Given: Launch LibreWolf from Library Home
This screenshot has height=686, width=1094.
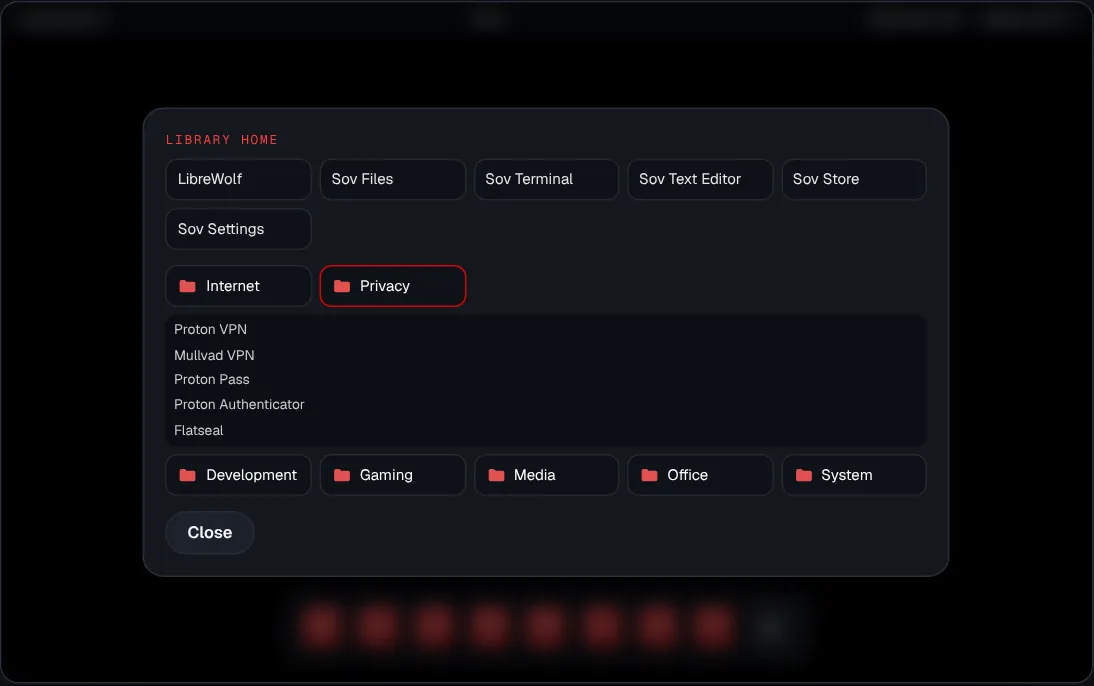Looking at the screenshot, I should pos(238,179).
